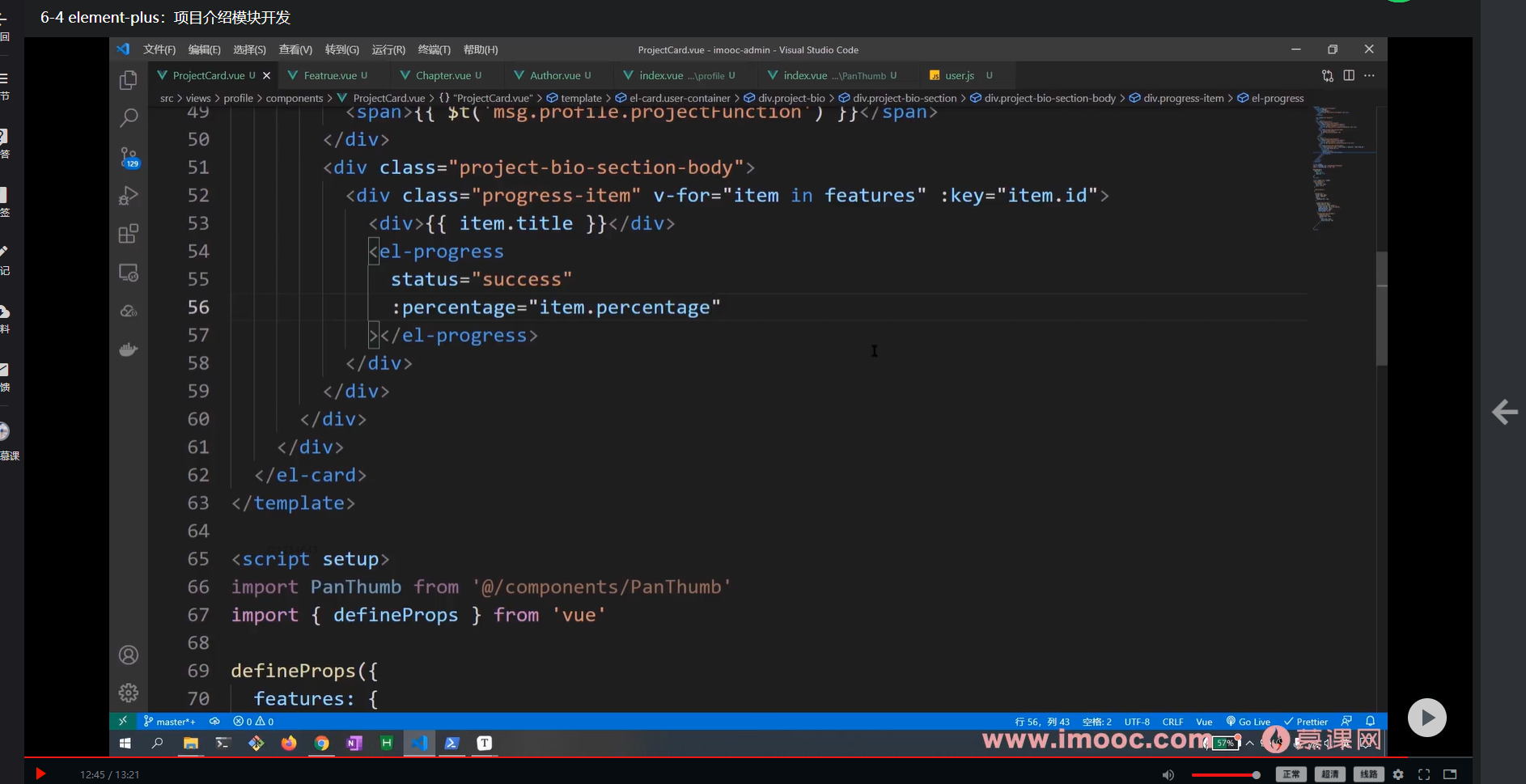1526x784 pixels.
Task: Toggle Go Live server in status bar
Action: click(x=1248, y=722)
